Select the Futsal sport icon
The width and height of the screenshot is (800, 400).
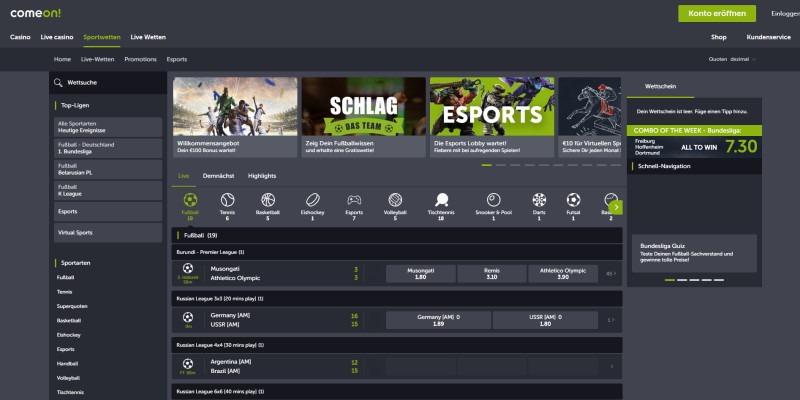[x=573, y=199]
